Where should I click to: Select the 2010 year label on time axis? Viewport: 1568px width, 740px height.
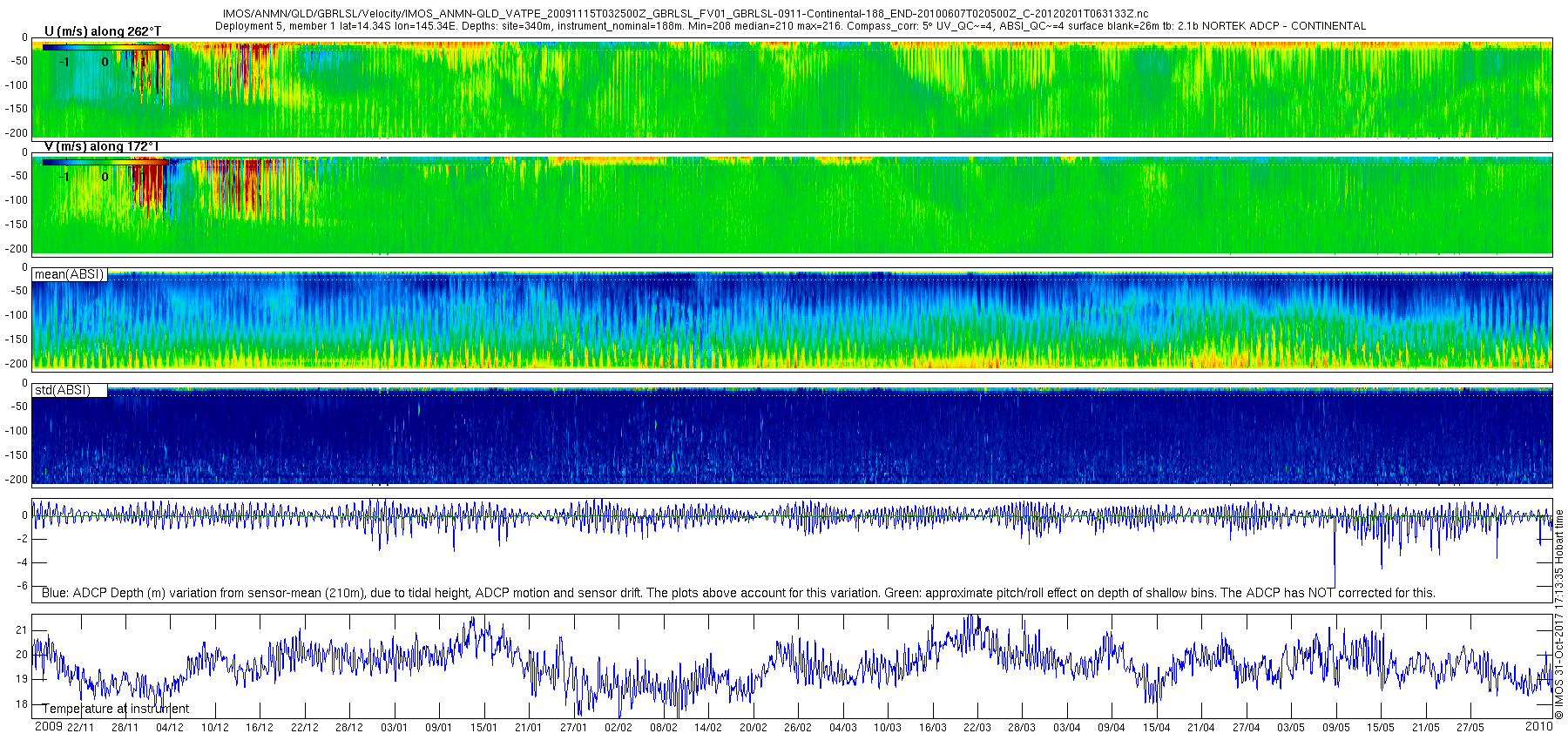(x=1538, y=726)
